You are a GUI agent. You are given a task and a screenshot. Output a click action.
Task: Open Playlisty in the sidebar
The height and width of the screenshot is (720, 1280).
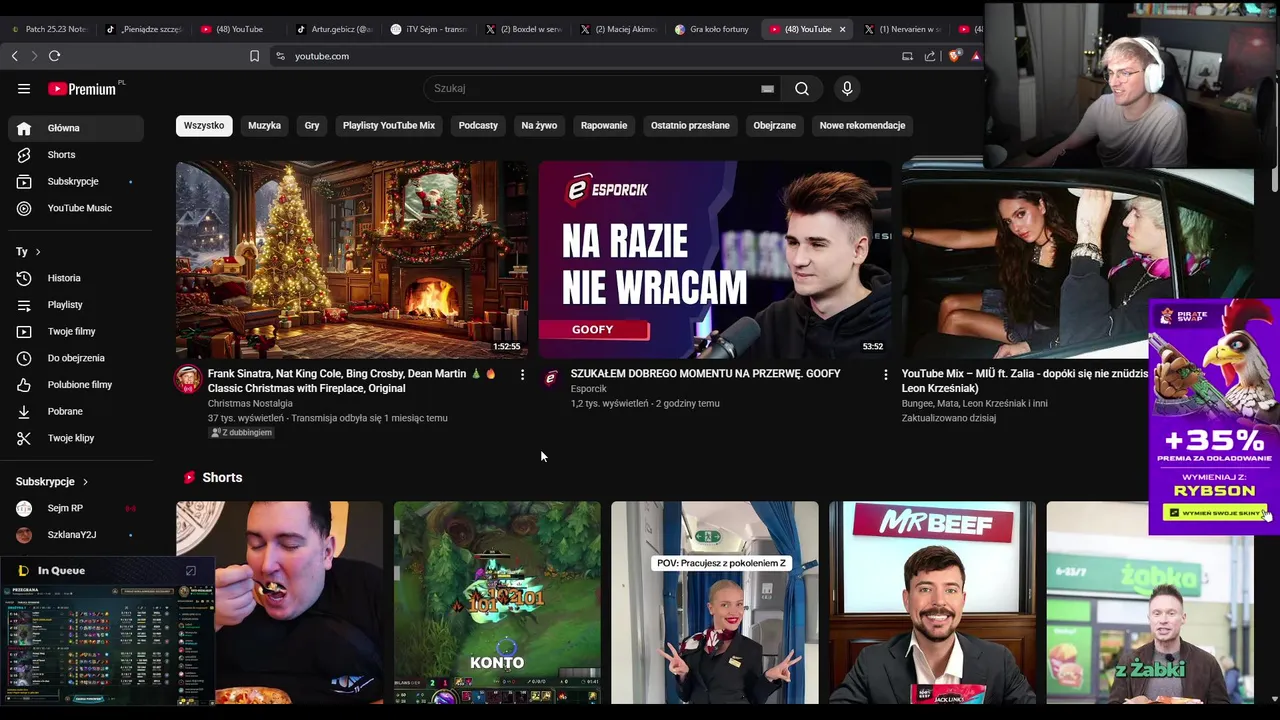(x=76, y=305)
